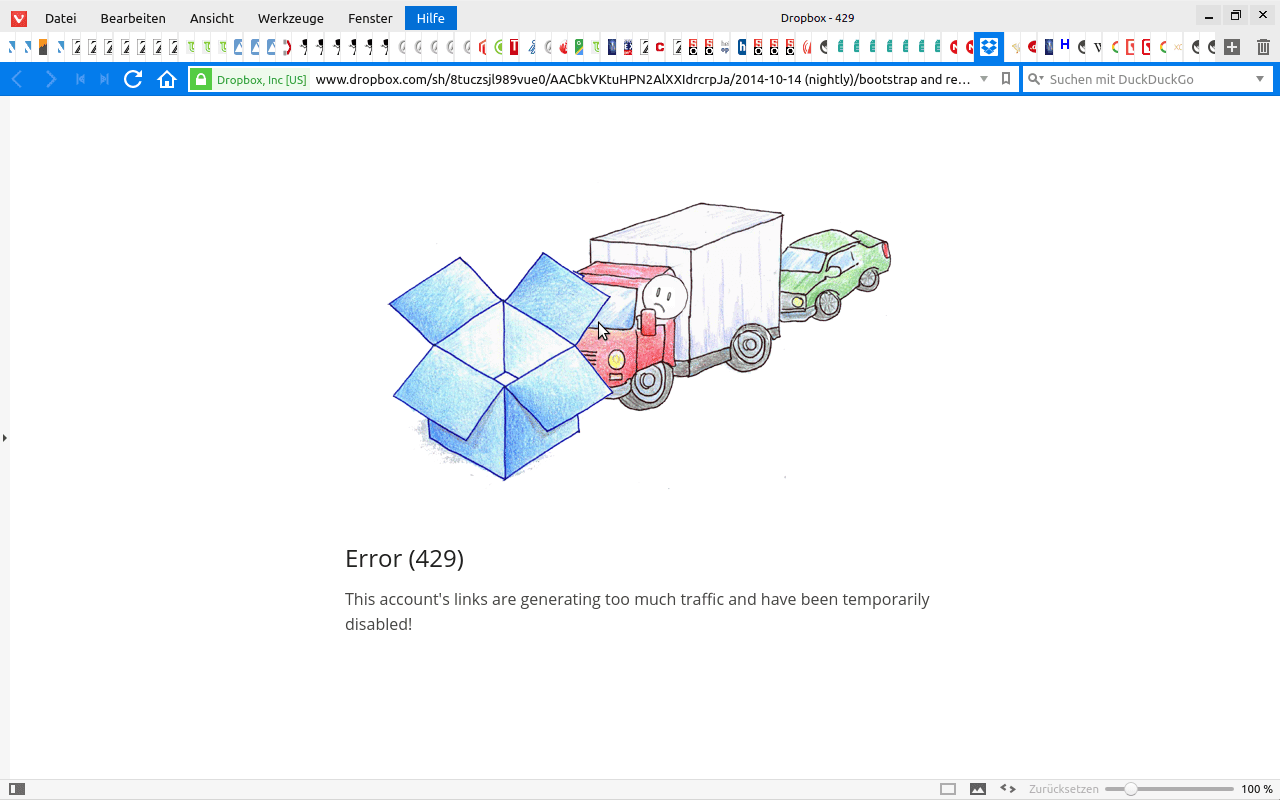
Task: Go forward to the next page
Action: click(x=50, y=79)
